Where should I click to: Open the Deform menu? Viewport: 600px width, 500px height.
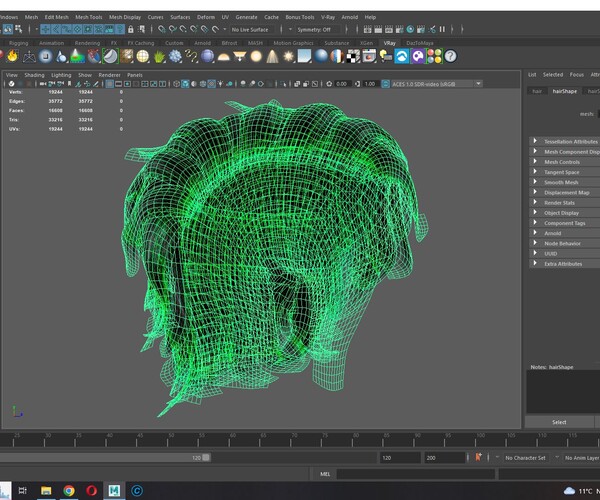pyautogui.click(x=206, y=17)
